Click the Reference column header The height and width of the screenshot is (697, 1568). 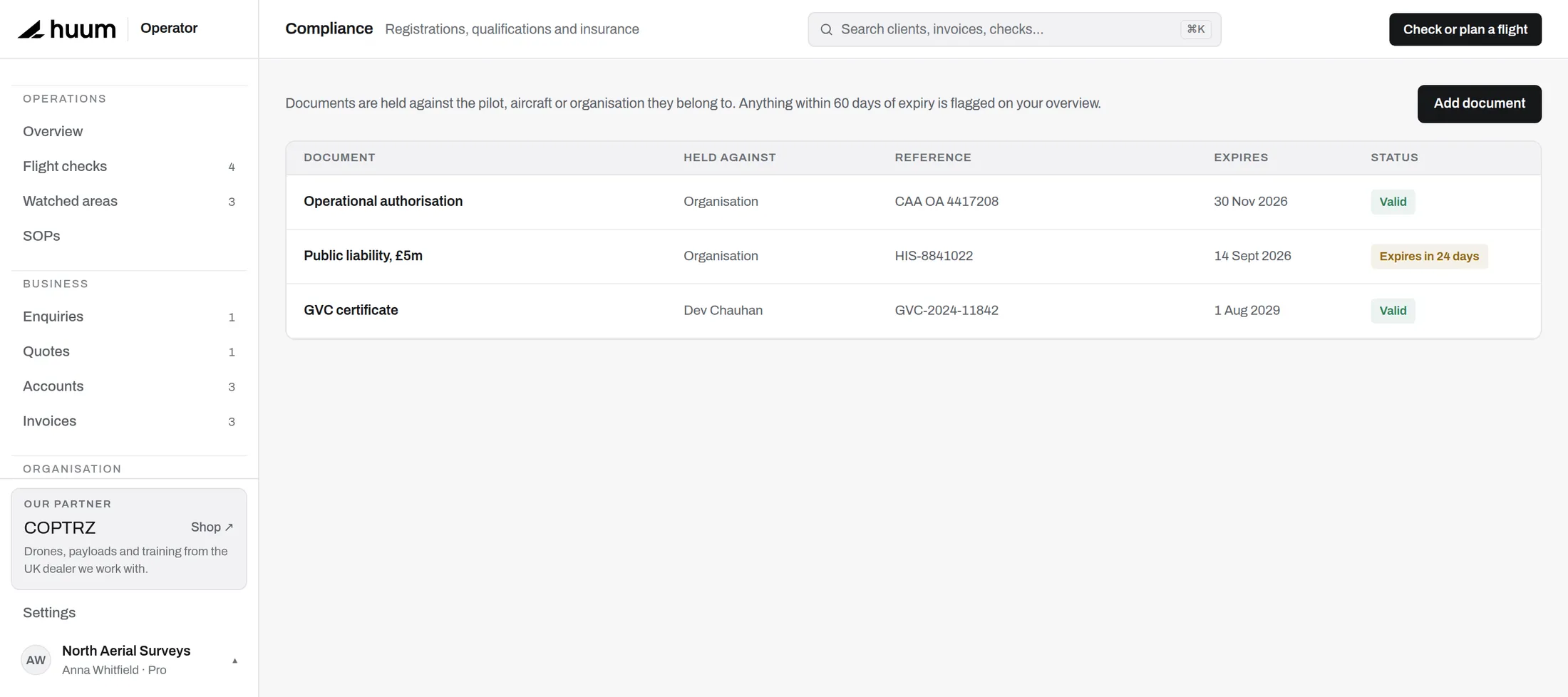click(x=933, y=158)
